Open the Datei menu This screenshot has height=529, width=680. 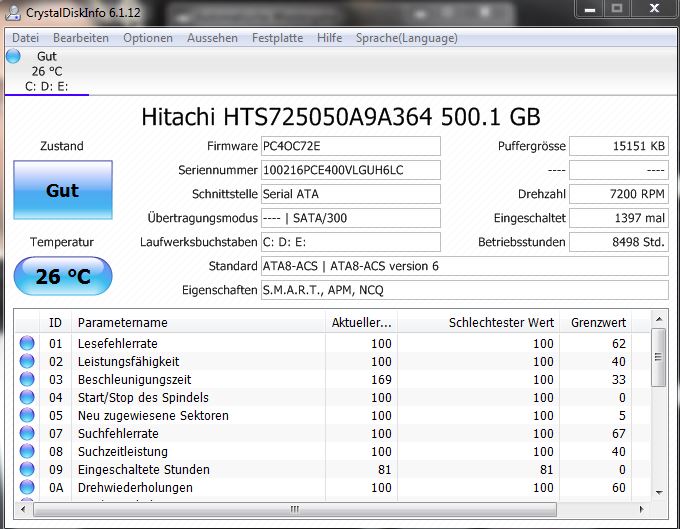(x=26, y=38)
